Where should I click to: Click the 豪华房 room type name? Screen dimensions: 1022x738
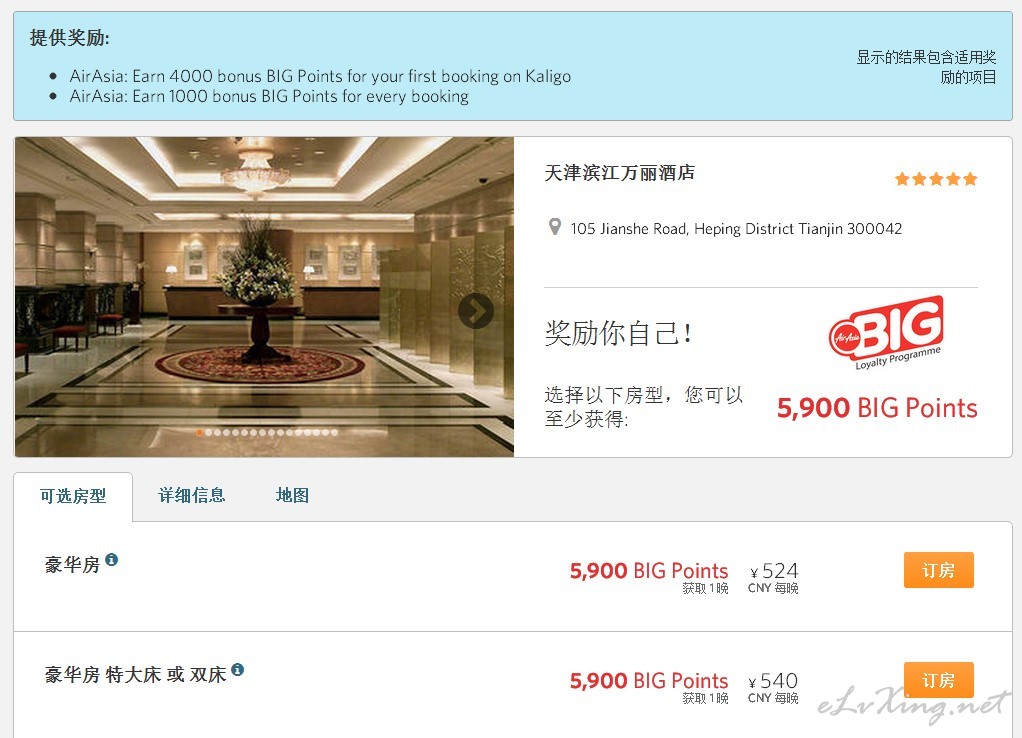pyautogui.click(x=72, y=565)
